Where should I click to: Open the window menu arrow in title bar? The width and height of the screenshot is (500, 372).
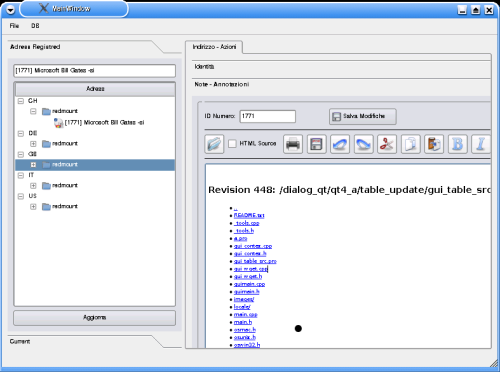[x=10, y=10]
